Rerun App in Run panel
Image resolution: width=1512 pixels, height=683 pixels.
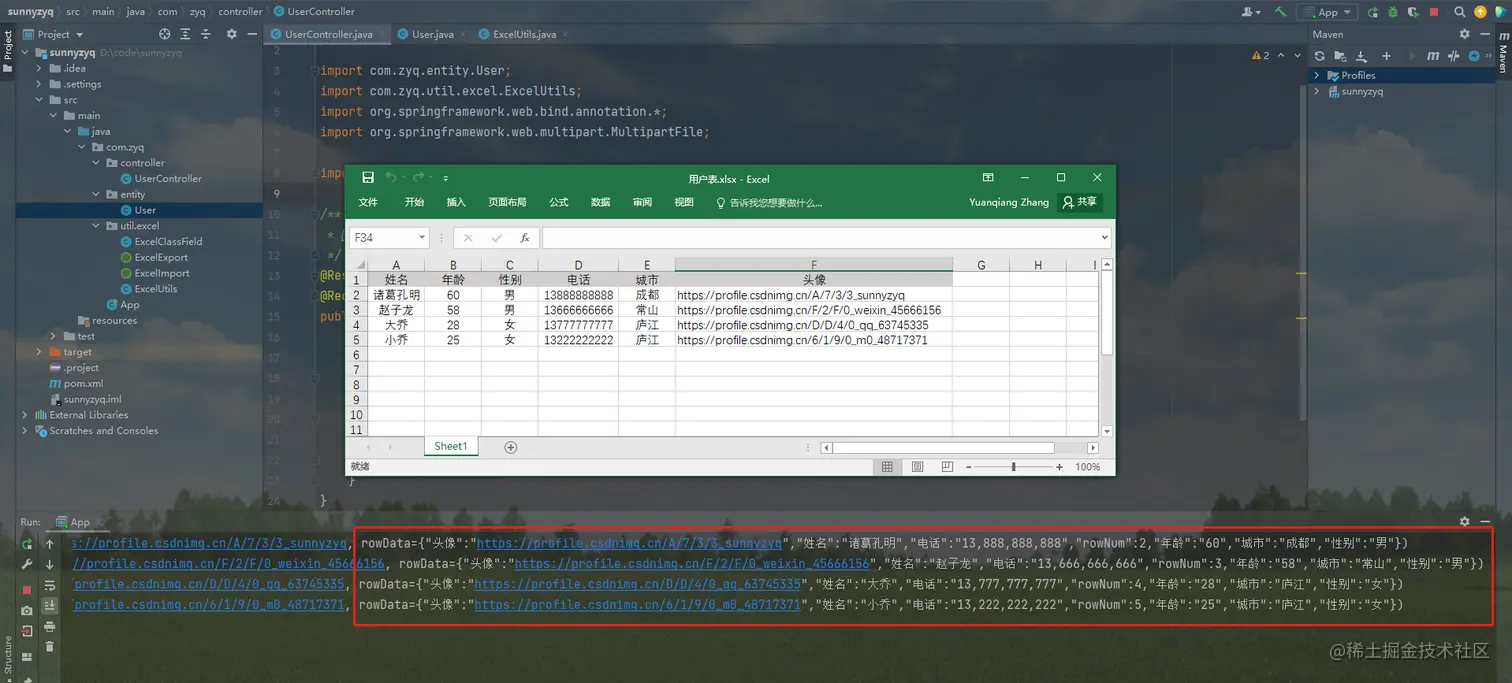pyautogui.click(x=27, y=545)
